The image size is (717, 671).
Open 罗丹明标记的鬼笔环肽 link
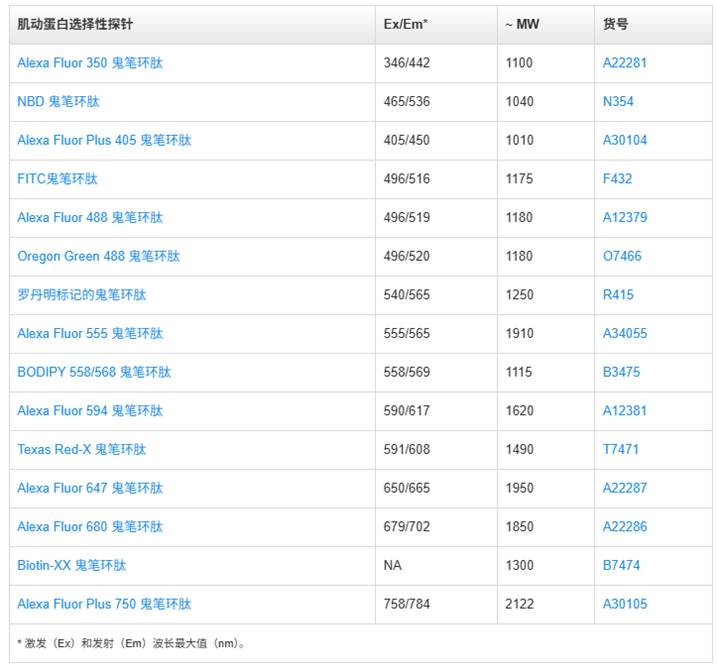coord(82,295)
